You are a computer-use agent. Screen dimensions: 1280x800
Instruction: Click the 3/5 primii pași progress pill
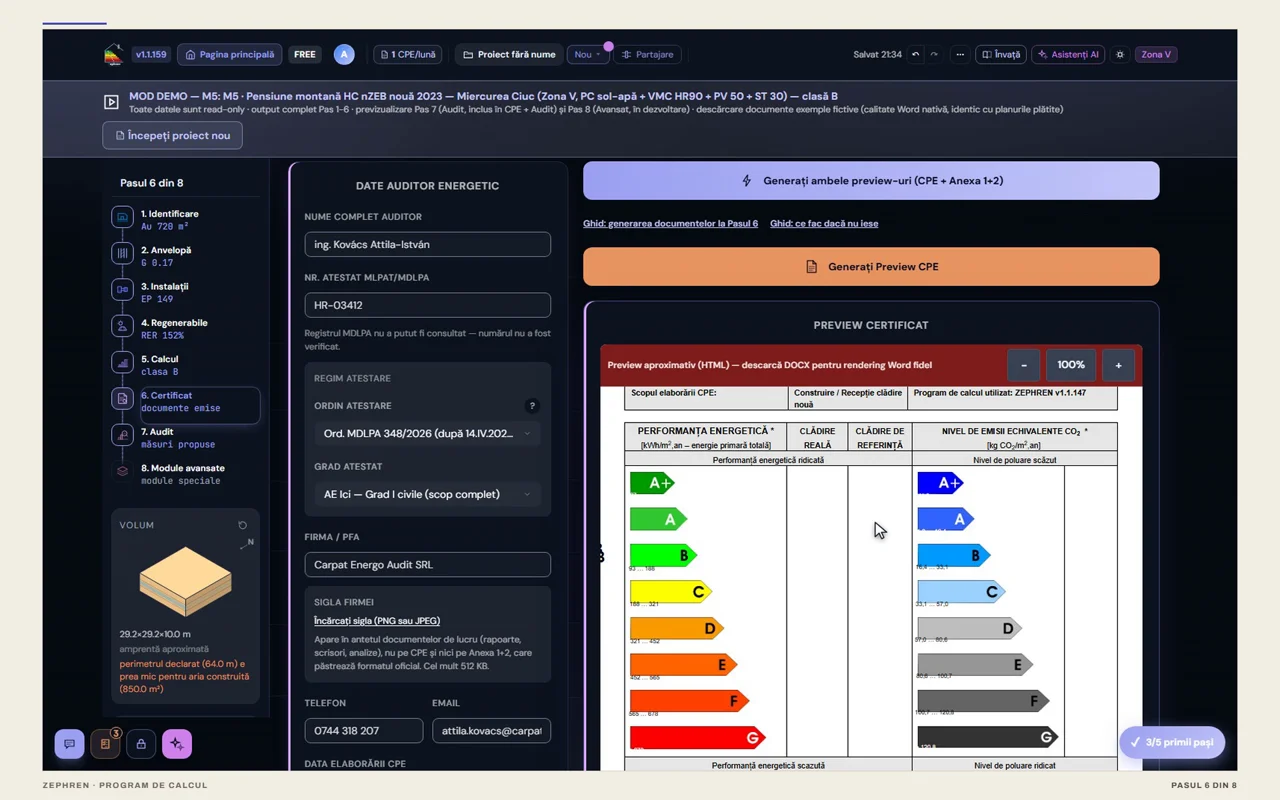click(1172, 742)
